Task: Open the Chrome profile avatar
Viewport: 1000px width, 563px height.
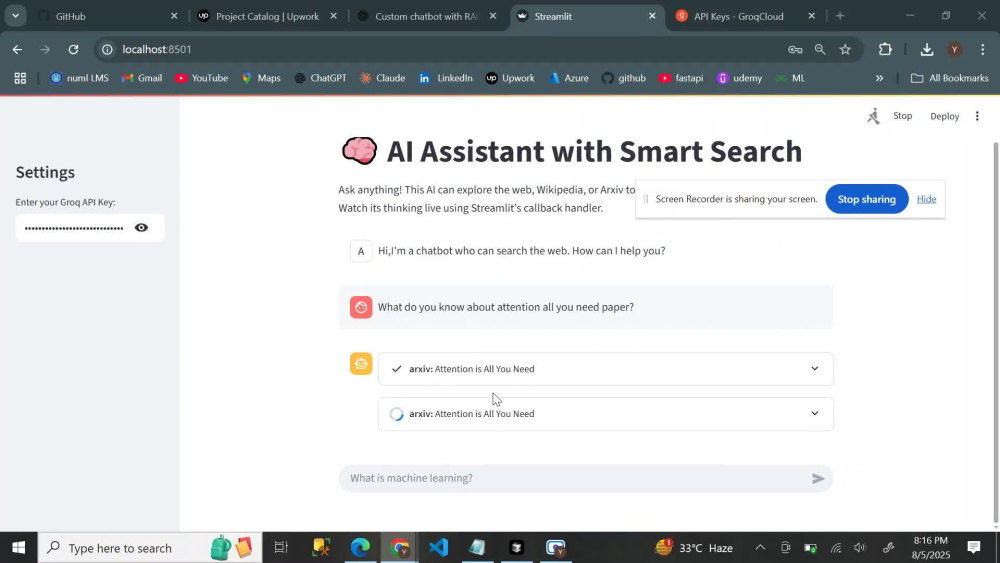Action: point(955,49)
